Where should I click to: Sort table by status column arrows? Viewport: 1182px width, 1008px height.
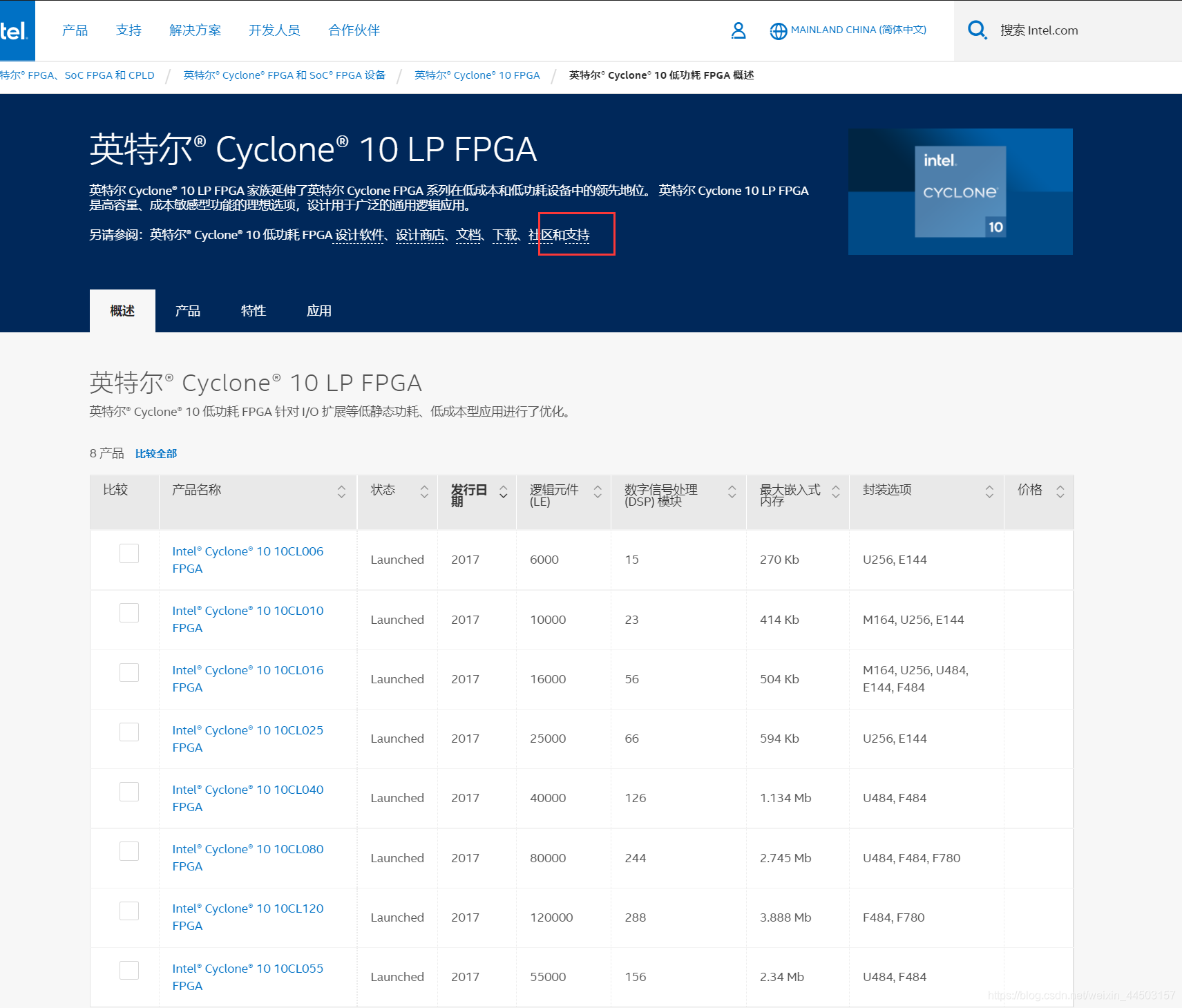click(424, 491)
